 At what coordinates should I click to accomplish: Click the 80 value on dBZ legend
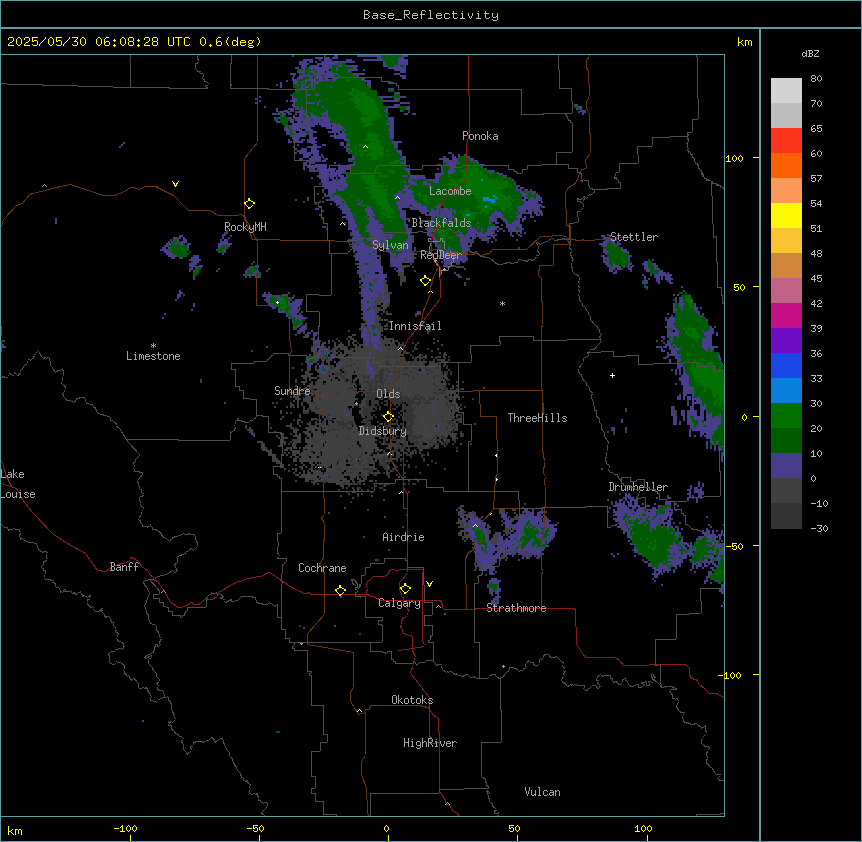point(816,79)
